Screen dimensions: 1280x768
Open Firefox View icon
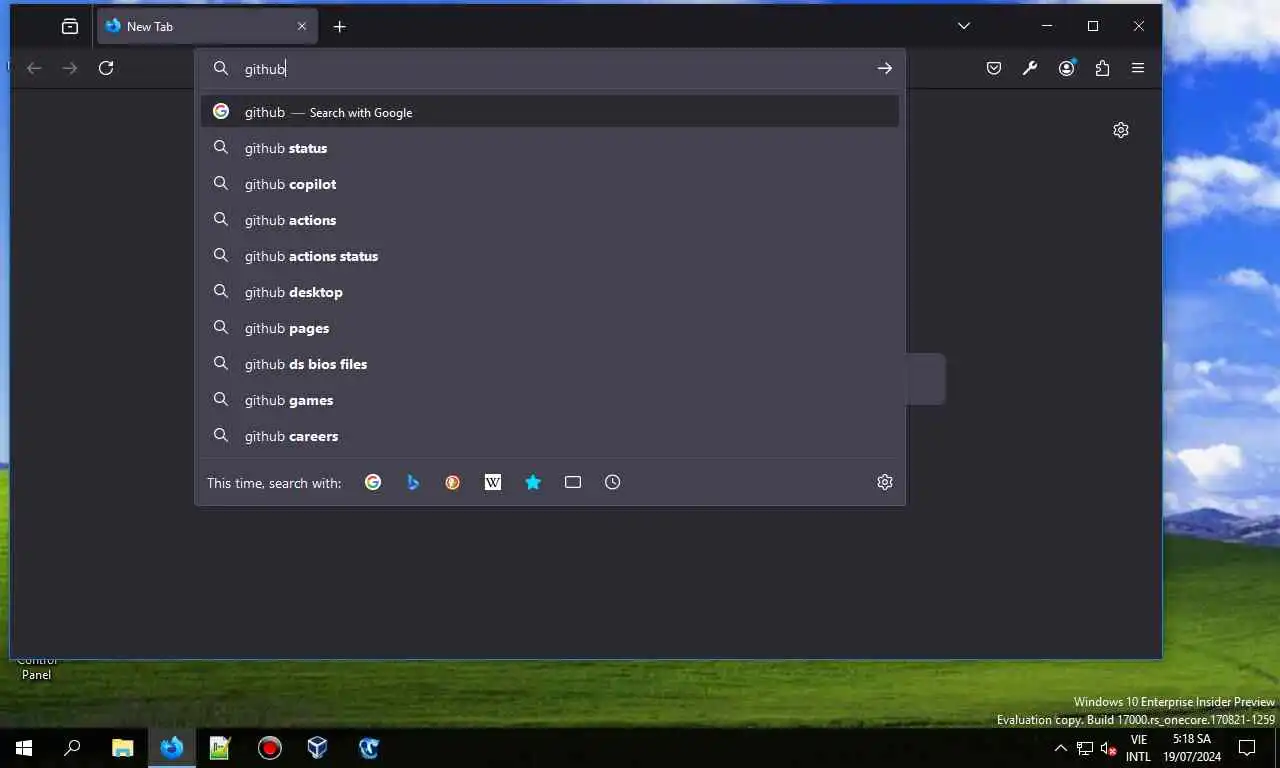tap(70, 26)
